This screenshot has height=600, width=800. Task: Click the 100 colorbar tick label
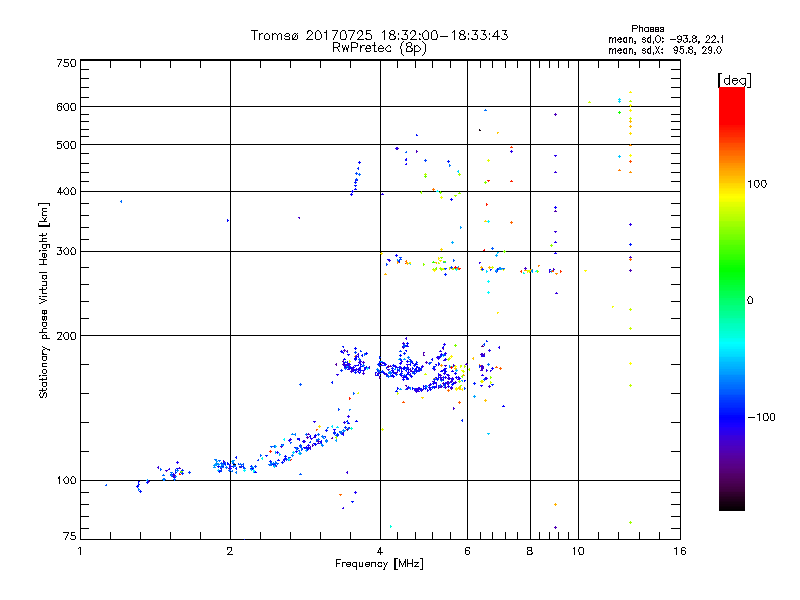pos(757,184)
